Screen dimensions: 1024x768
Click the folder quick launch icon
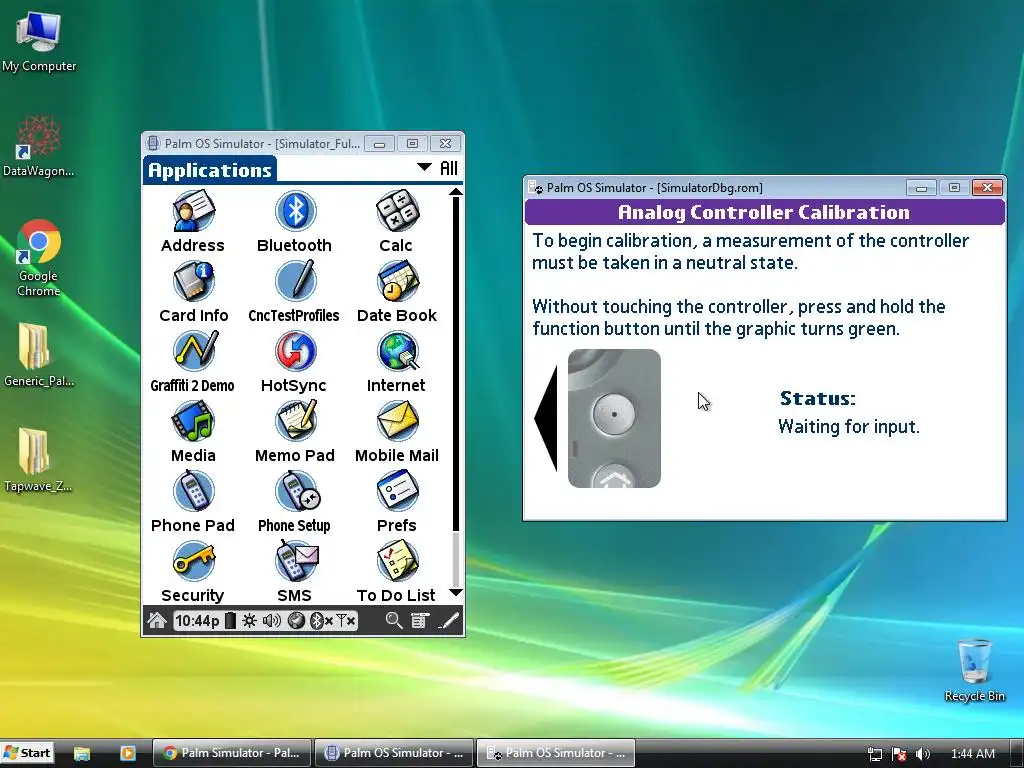coord(82,753)
